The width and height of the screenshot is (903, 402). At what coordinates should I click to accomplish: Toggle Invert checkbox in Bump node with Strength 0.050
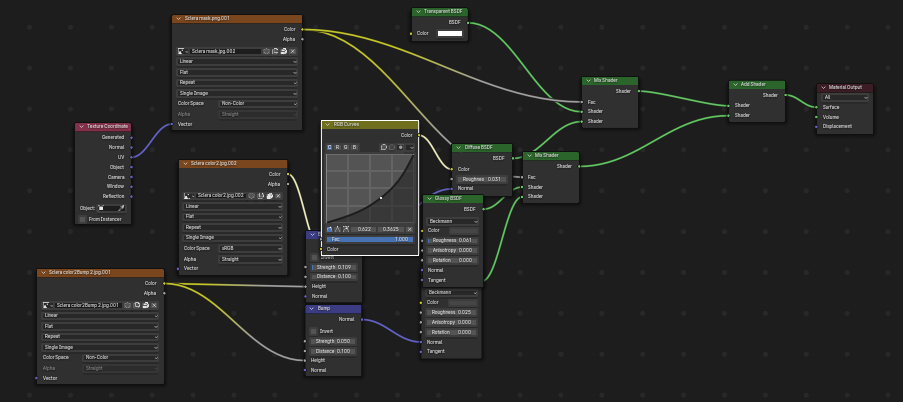coord(314,331)
